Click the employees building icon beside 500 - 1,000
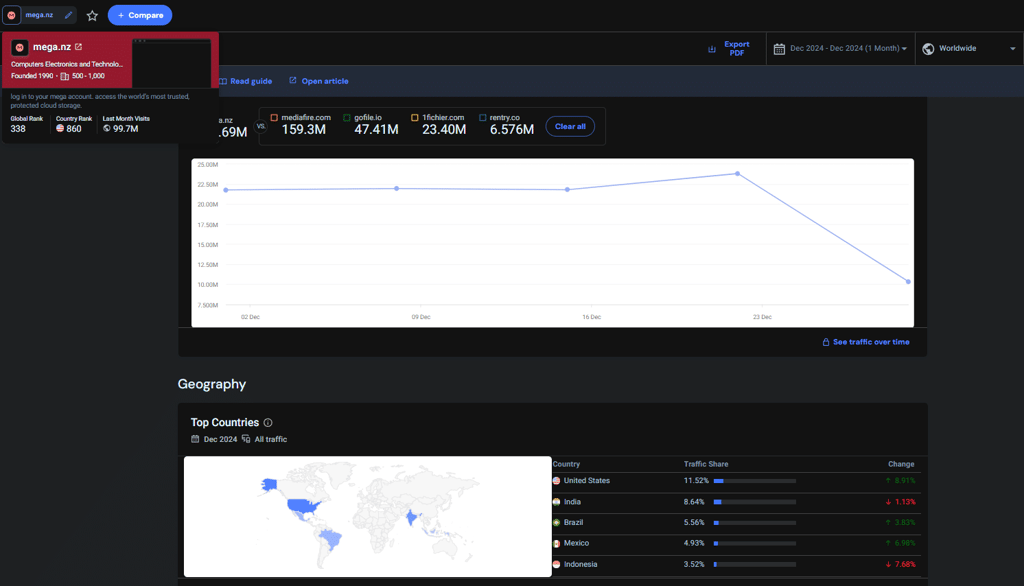Viewport: 1024px width, 586px height. pyautogui.click(x=65, y=76)
